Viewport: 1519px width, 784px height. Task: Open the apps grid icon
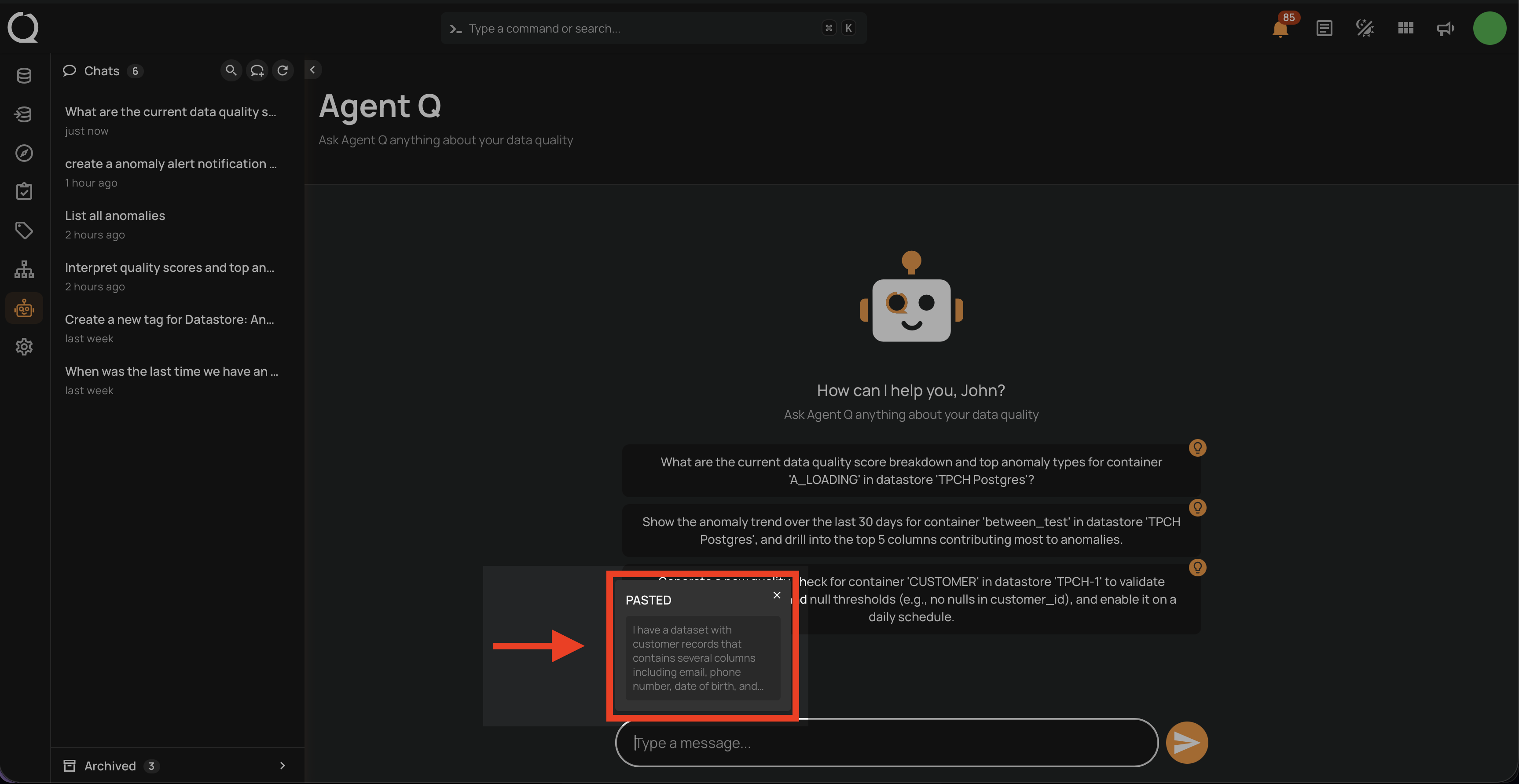coord(1405,28)
